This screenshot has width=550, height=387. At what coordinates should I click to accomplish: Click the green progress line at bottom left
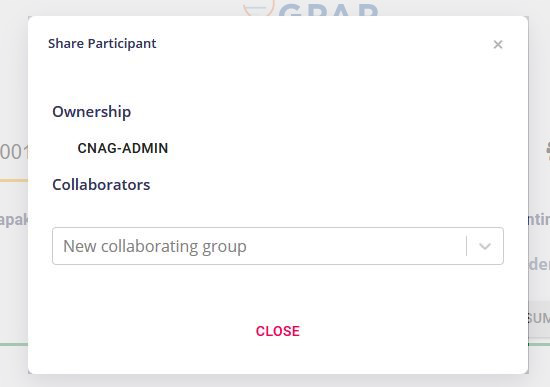14,345
